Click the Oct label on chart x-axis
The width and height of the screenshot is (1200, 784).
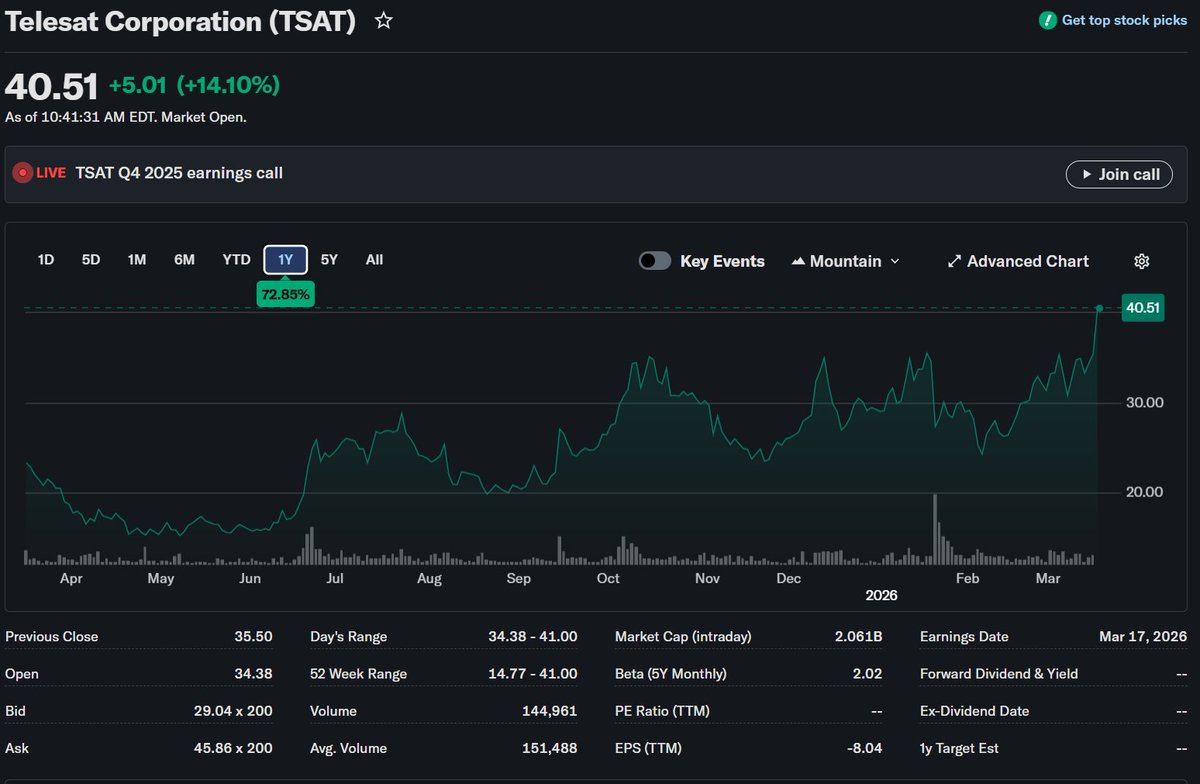608,579
